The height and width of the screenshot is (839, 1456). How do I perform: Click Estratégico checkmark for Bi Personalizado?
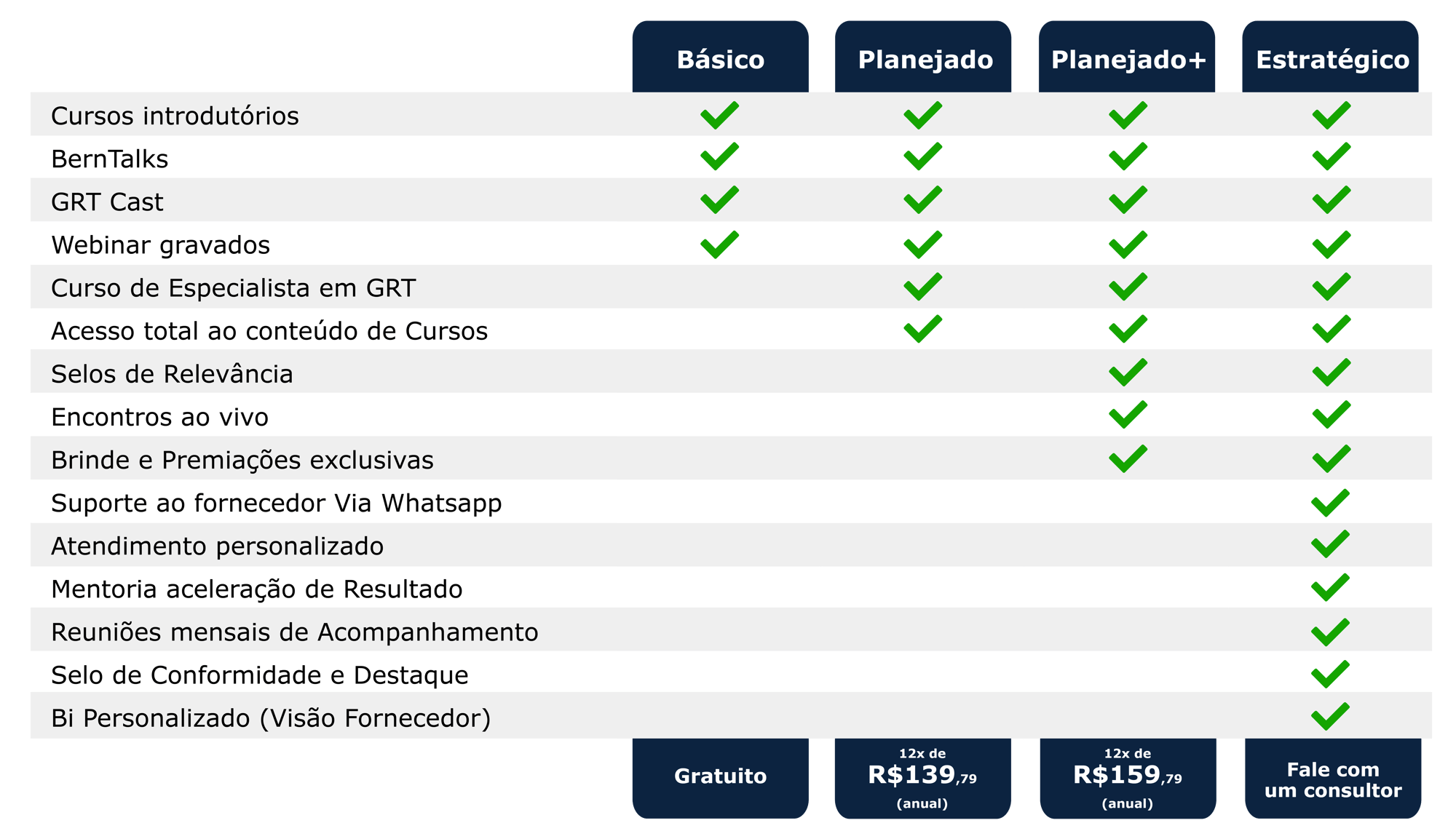tap(1330, 717)
